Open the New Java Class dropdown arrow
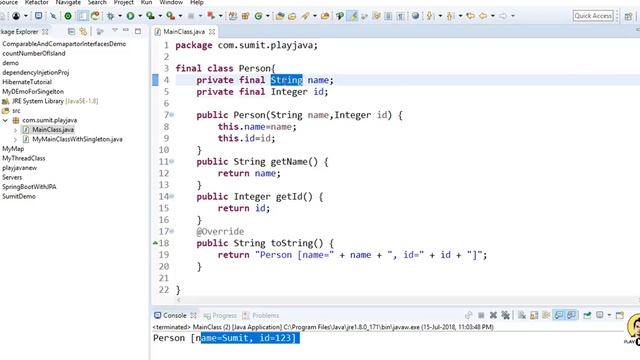Screen dimensions: 640x360 [268, 16]
